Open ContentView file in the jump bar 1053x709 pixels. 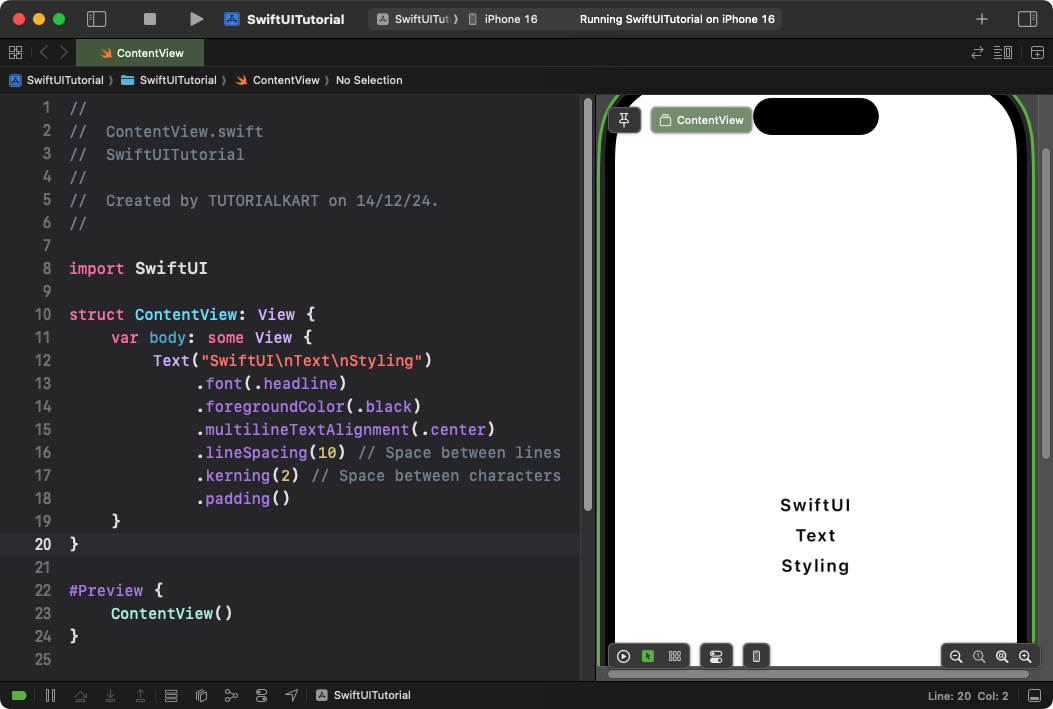pos(277,80)
